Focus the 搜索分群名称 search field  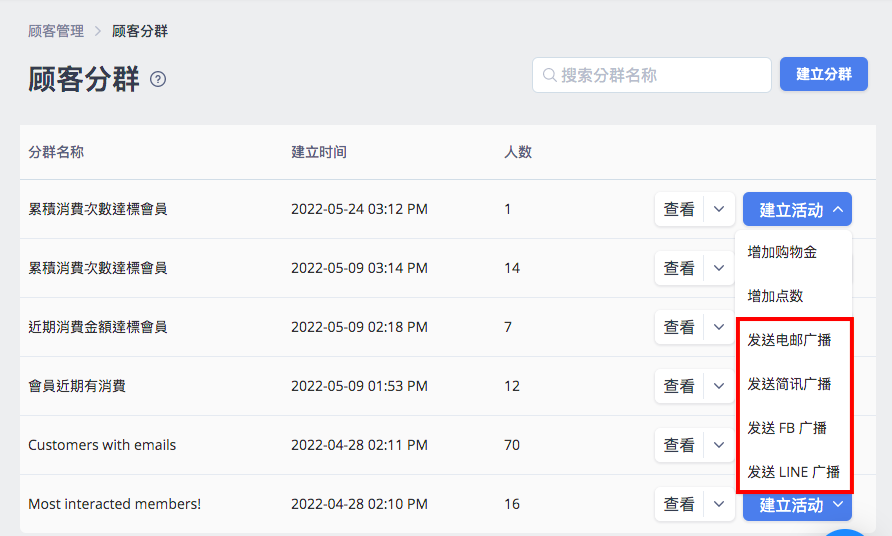(651, 75)
